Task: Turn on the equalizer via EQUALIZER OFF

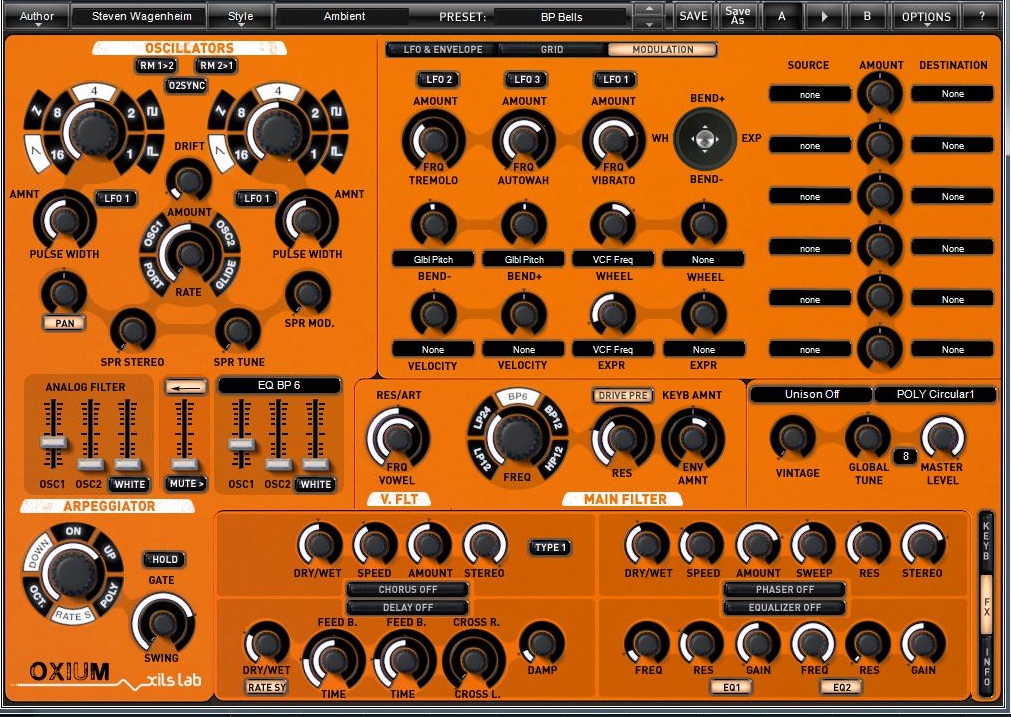Action: coord(785,607)
